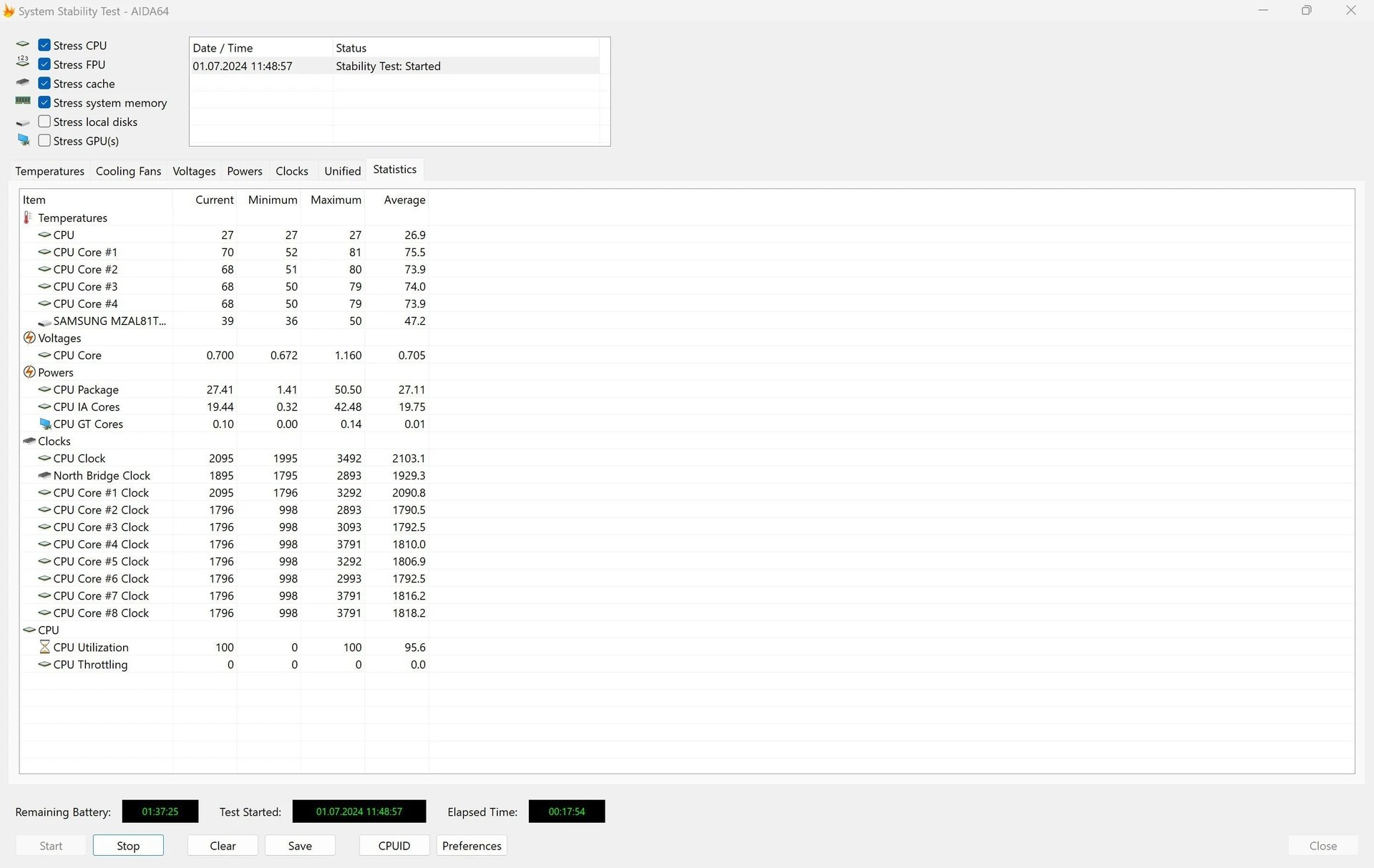Image resolution: width=1374 pixels, height=868 pixels.
Task: Click the hourglass icon for CPU Utilization
Action: (44, 647)
